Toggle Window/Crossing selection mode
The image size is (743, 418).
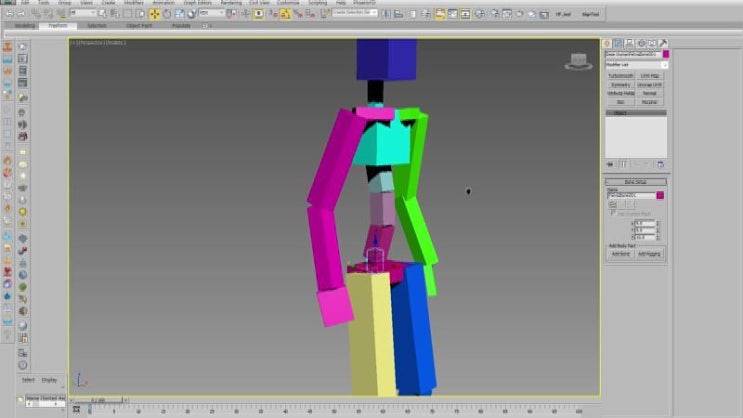141,14
